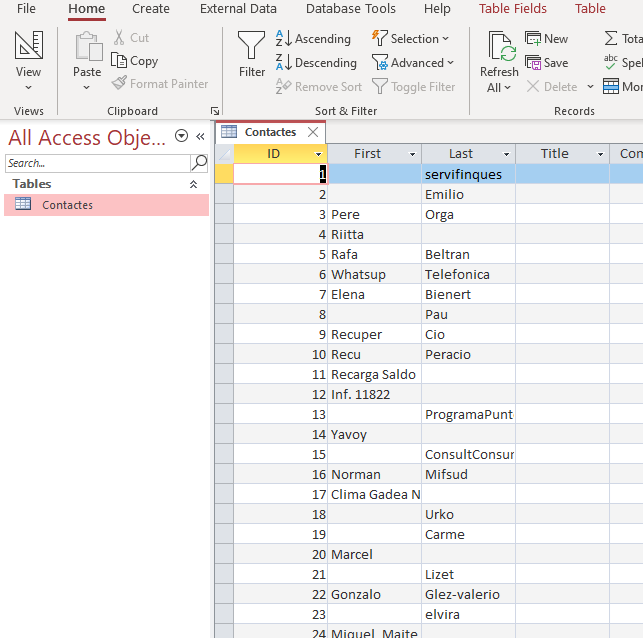Click the View design mode icon
Viewport: 643px width, 638px height.
pyautogui.click(x=29, y=46)
